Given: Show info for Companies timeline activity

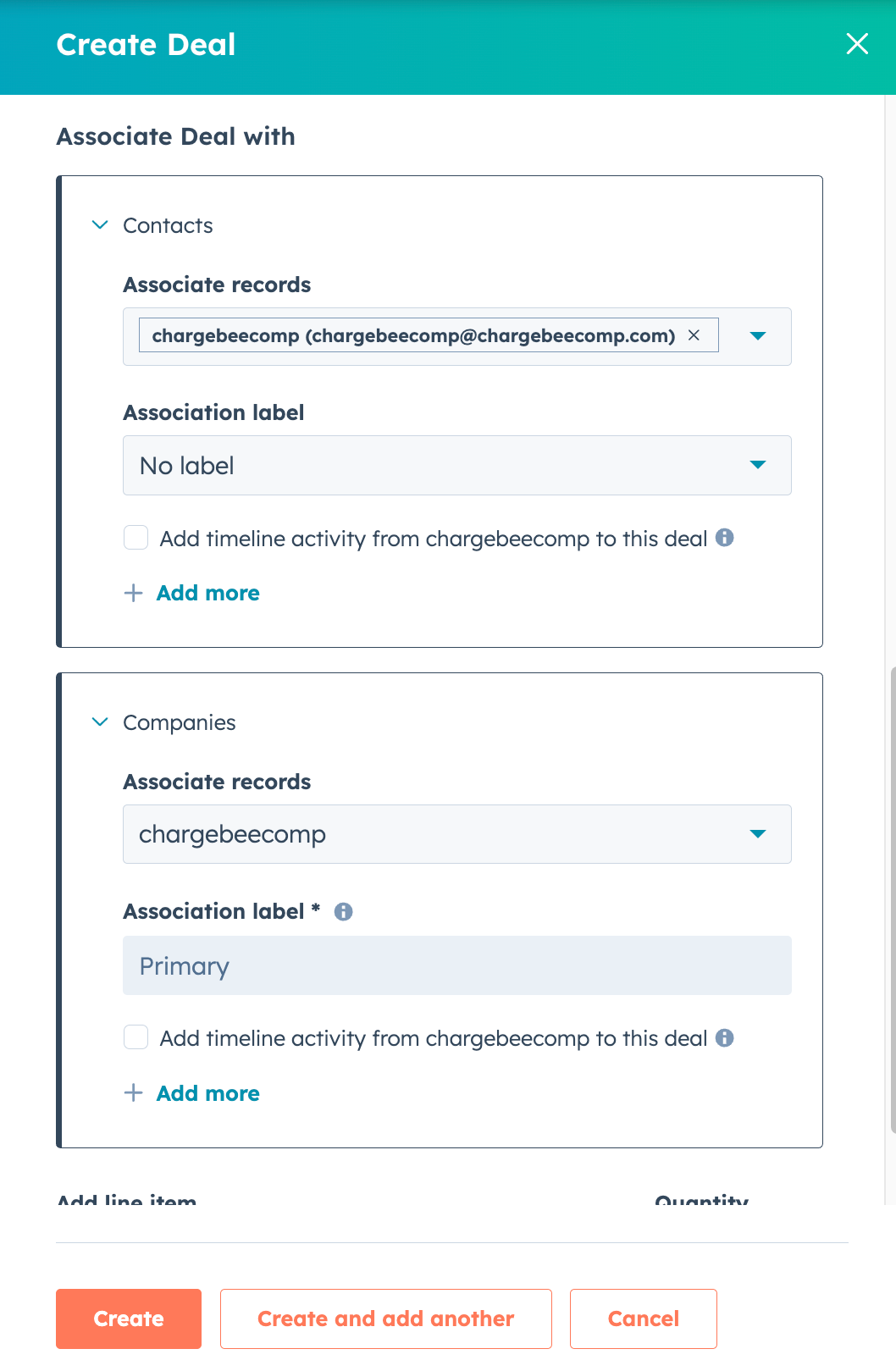Looking at the screenshot, I should [724, 1038].
